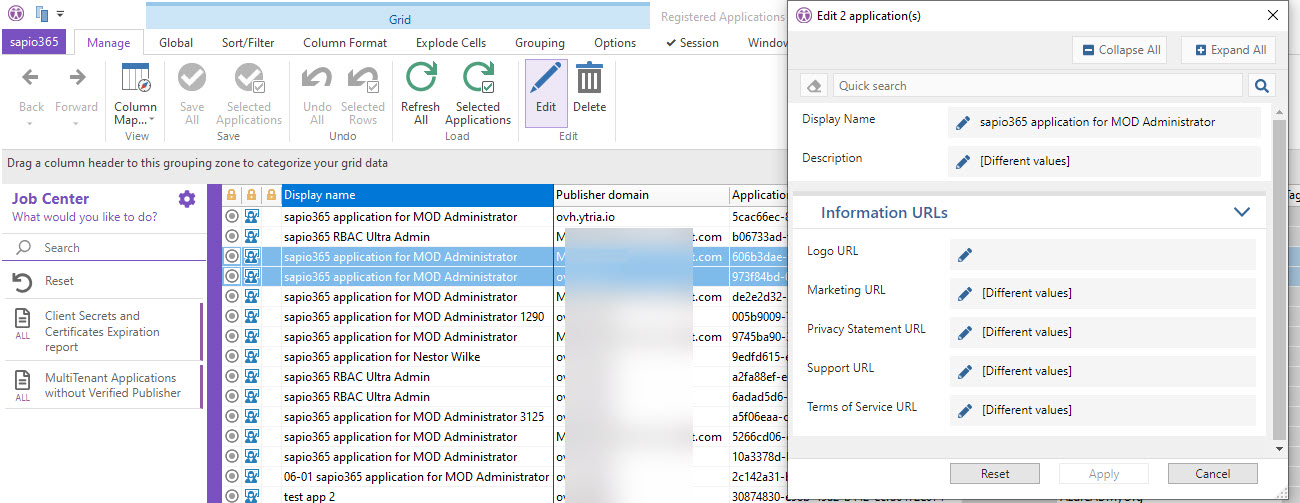Clear the quick search with eraser icon
Screen dimensions: 1300x503
point(814,86)
